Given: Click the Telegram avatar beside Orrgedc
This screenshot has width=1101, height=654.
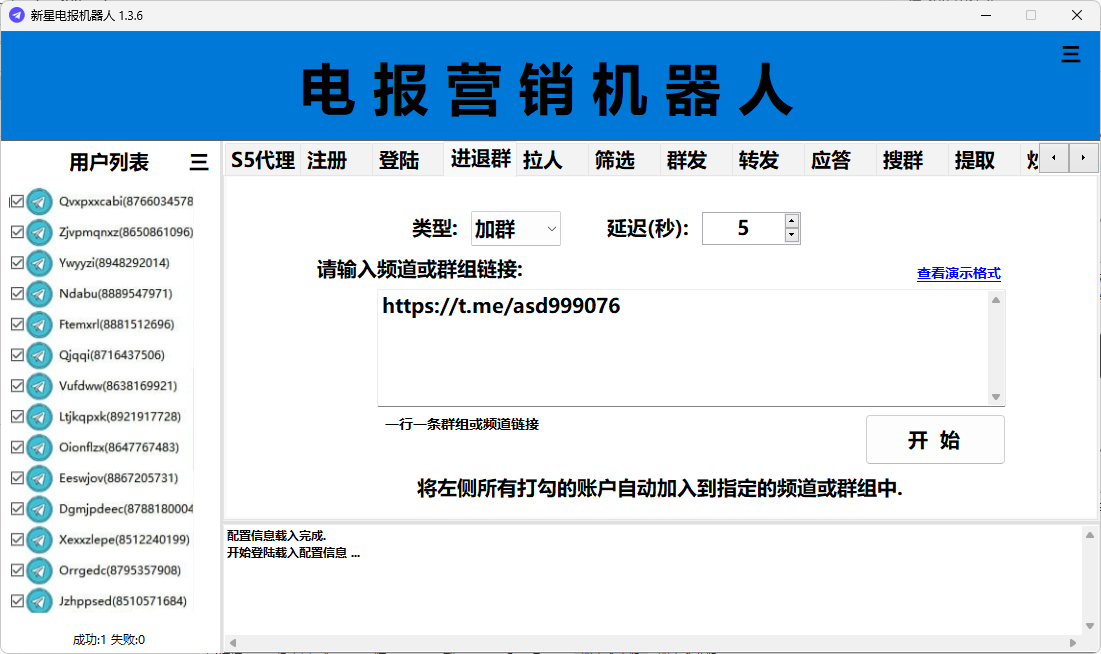Looking at the screenshot, I should point(39,570).
